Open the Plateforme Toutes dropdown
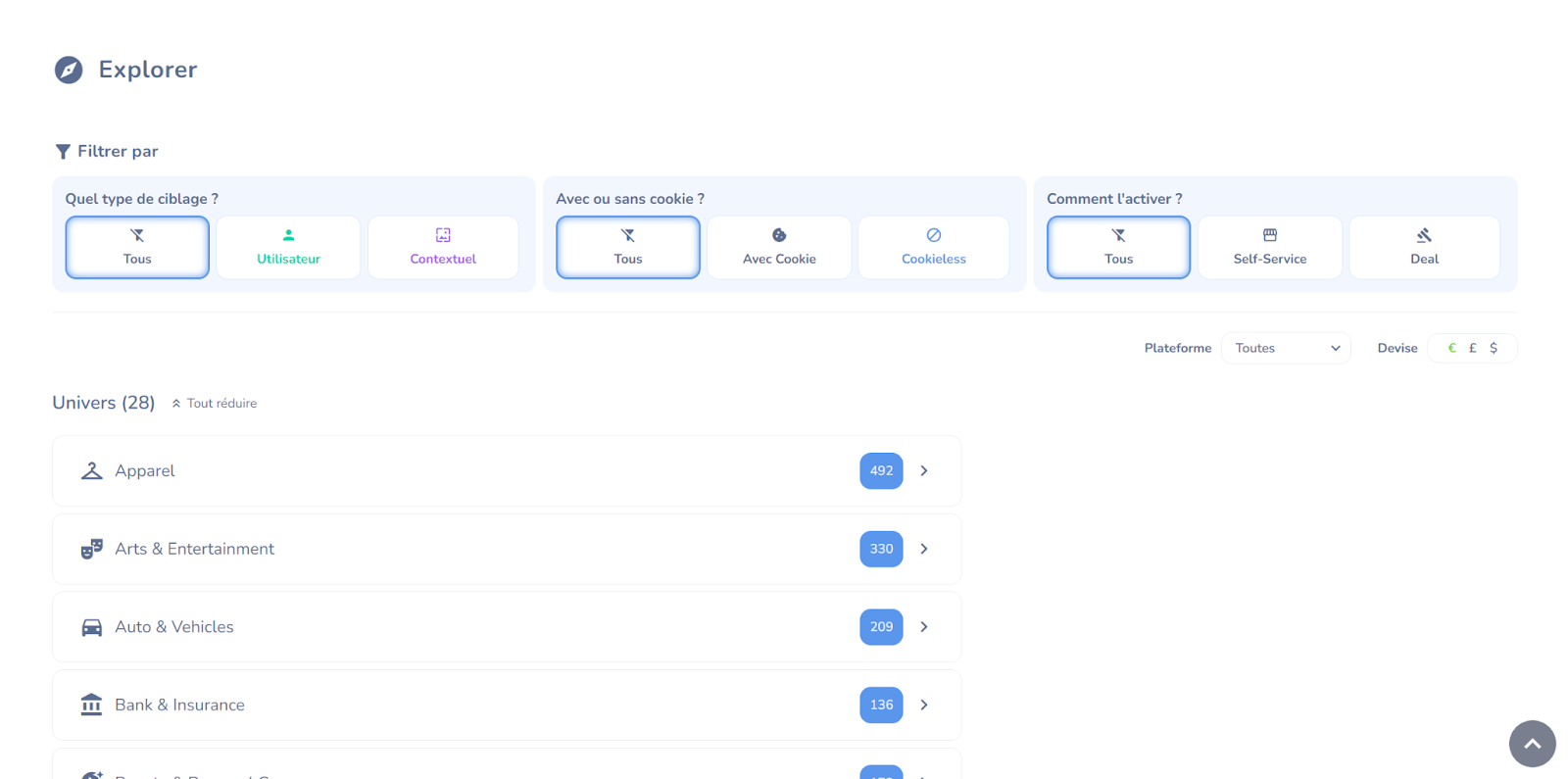Screen dimensions: 1568x779 (x=1286, y=348)
